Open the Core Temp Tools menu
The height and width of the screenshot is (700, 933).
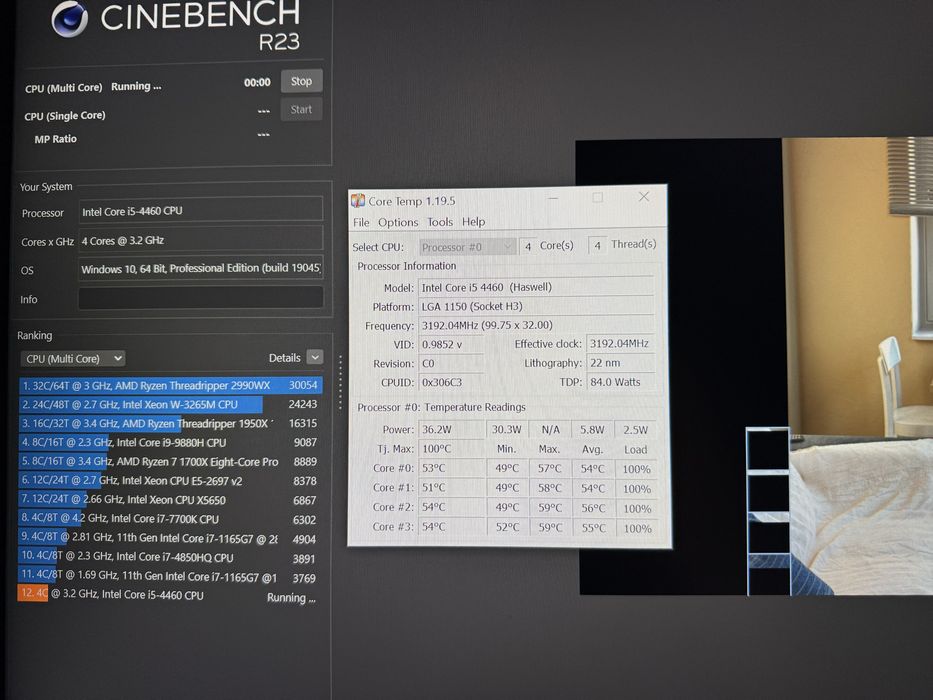tap(440, 222)
